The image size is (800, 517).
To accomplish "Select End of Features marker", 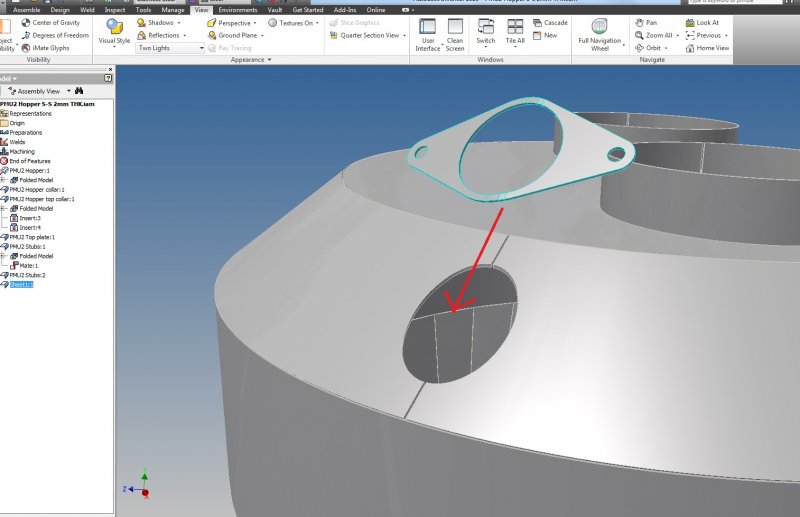I will (30, 161).
